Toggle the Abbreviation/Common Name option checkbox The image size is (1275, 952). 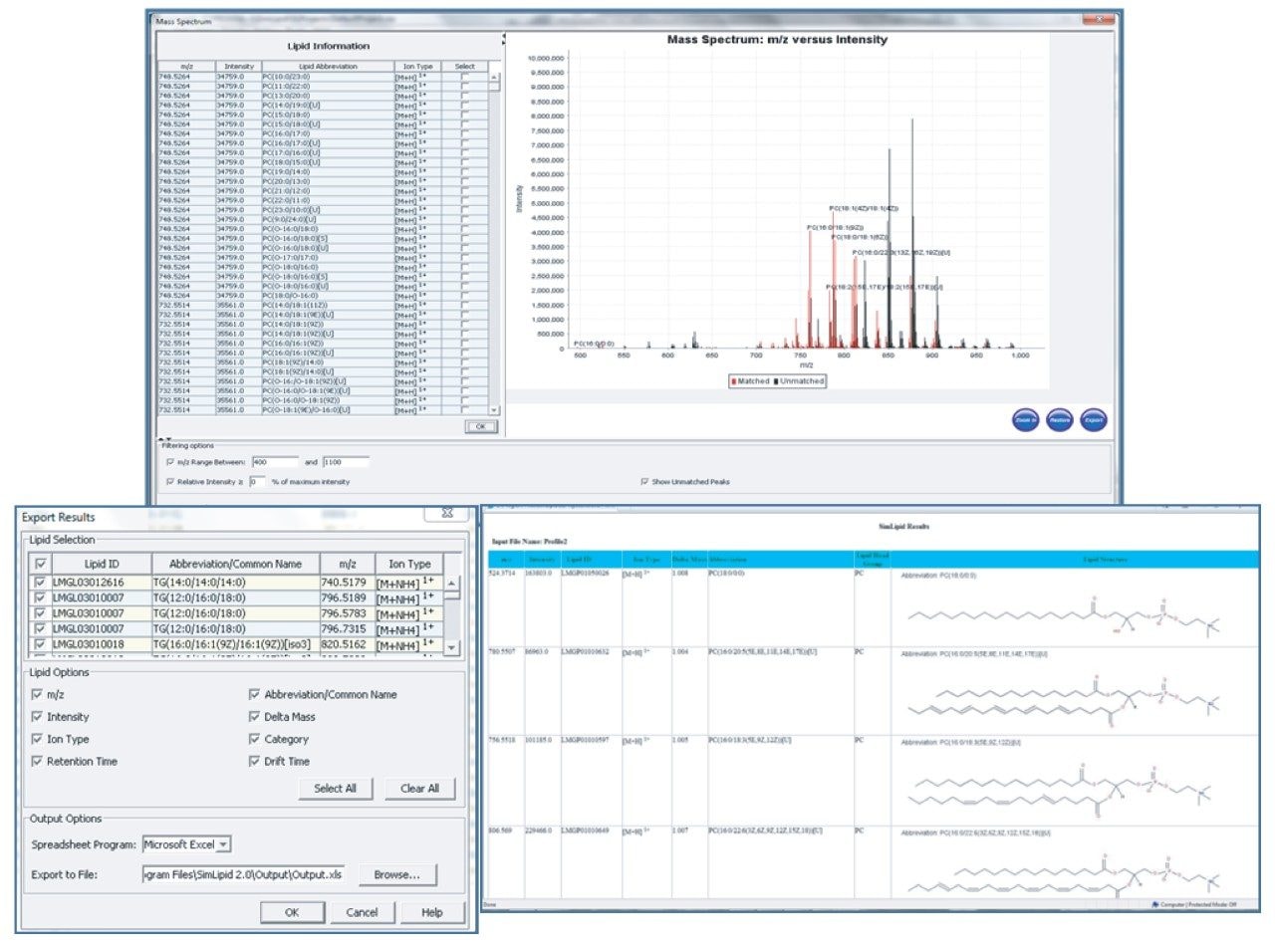pos(254,695)
